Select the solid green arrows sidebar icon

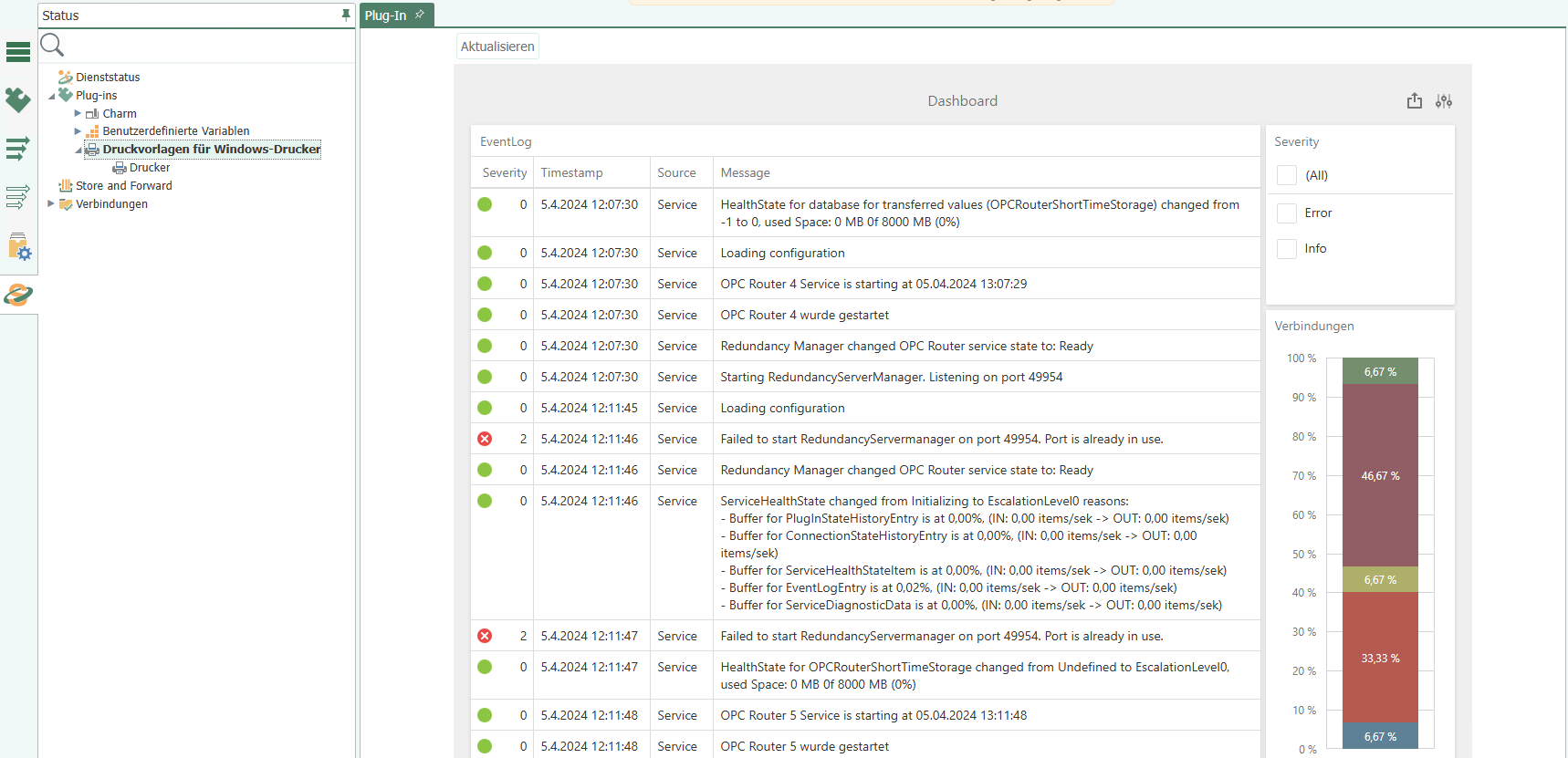18,149
